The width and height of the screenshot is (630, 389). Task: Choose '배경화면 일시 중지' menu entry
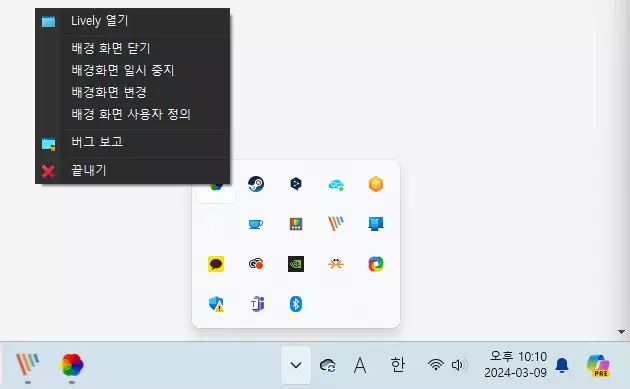click(133, 70)
